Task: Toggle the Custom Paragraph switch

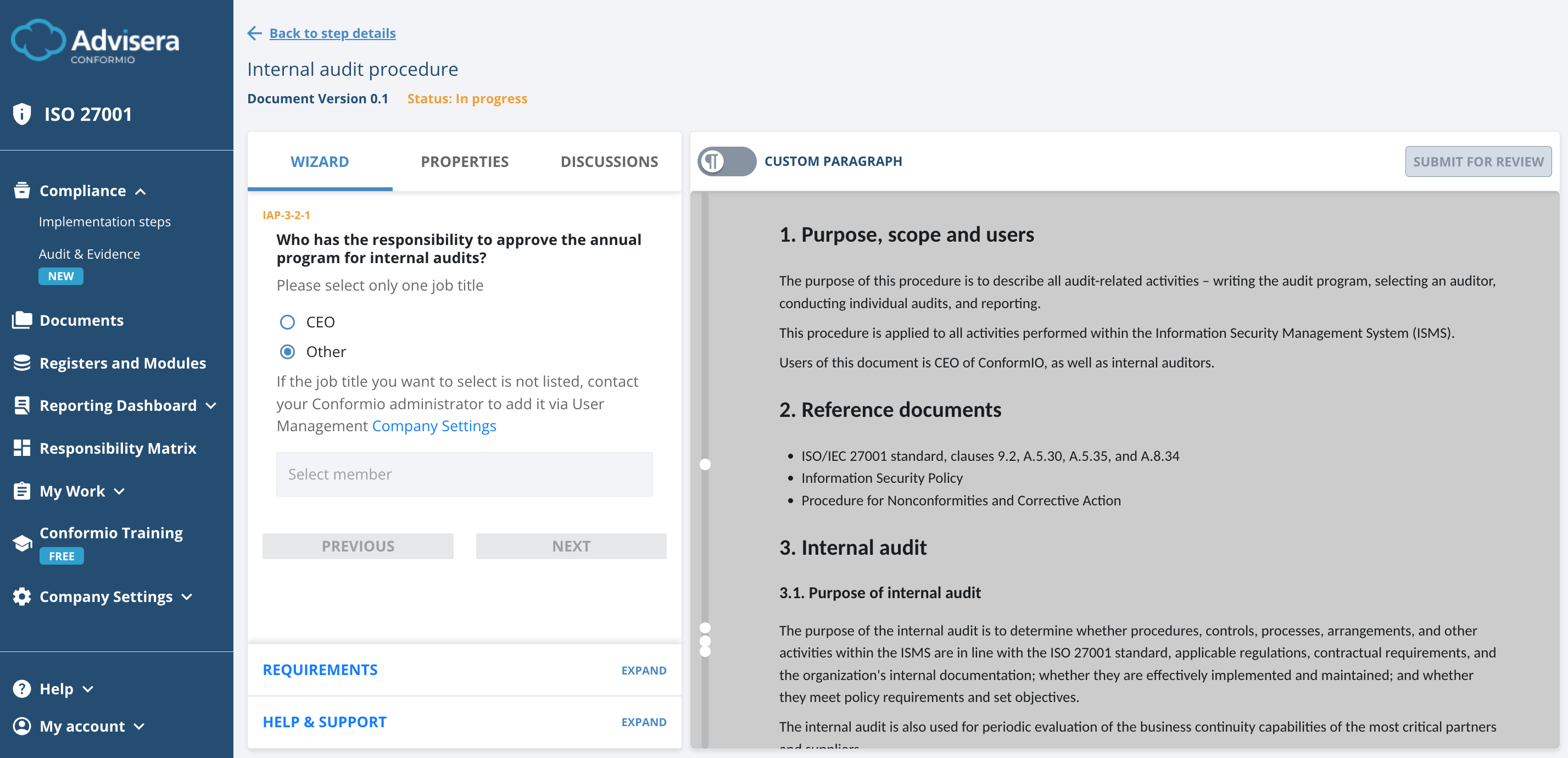Action: (727, 161)
